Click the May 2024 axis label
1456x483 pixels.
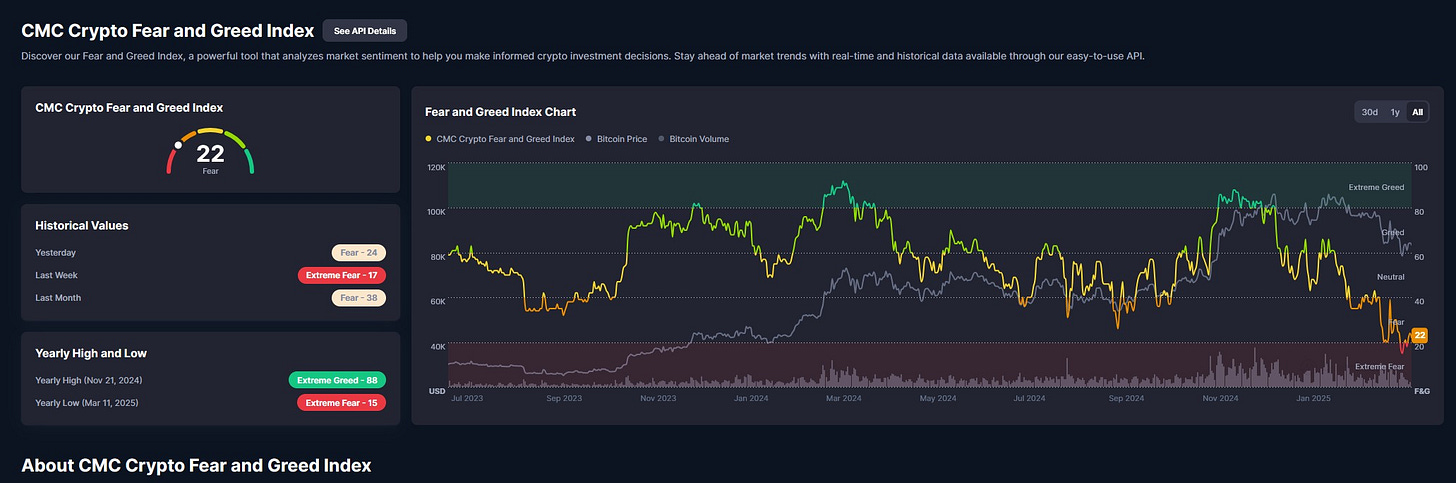[x=937, y=398]
